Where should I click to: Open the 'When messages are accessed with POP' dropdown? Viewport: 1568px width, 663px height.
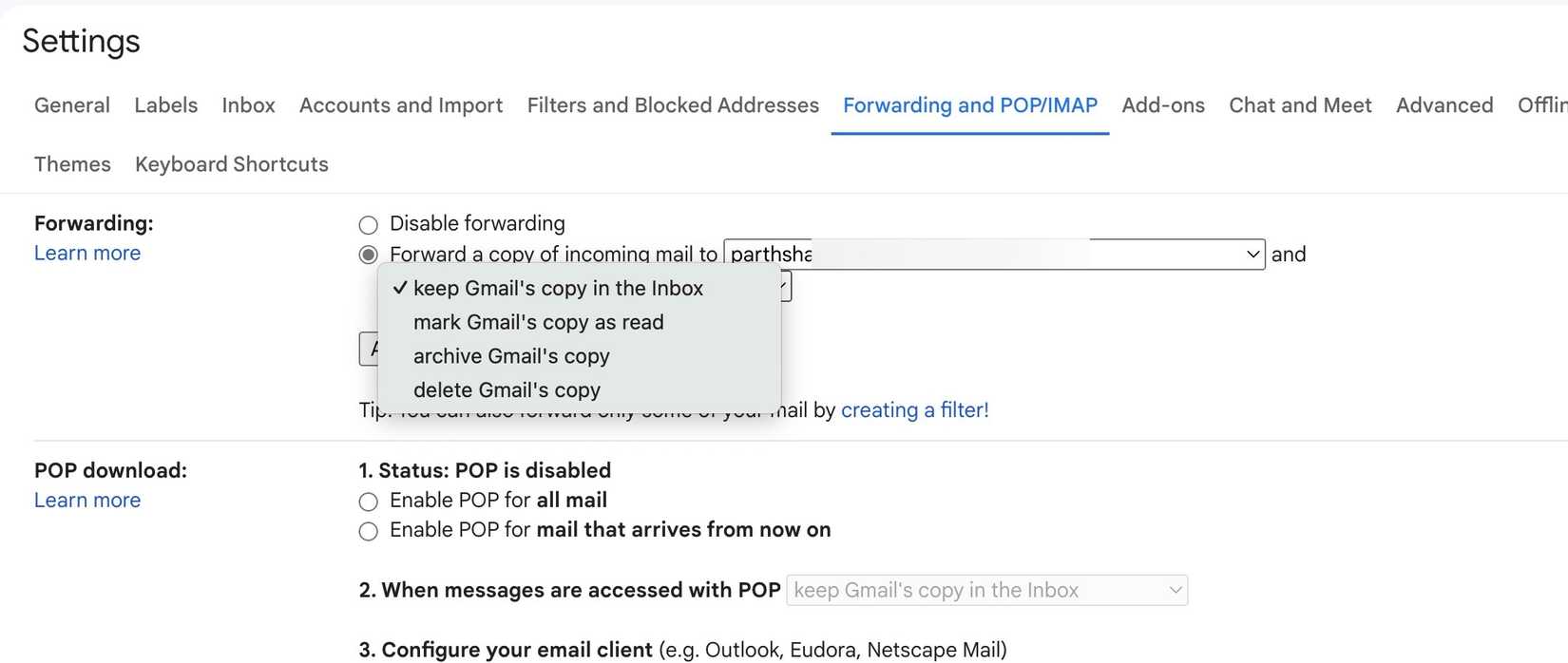(x=989, y=591)
